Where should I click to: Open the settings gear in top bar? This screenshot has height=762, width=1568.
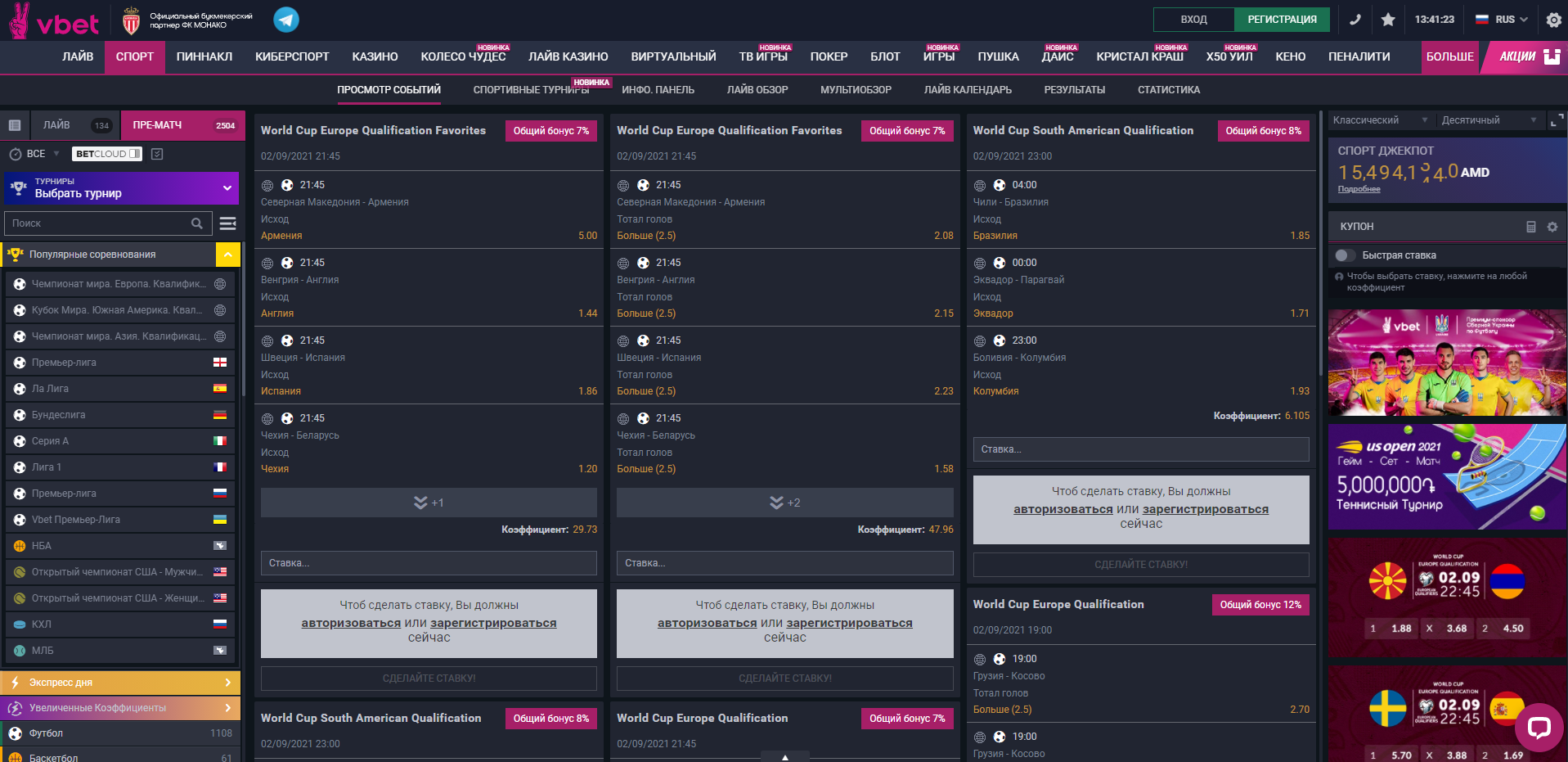[x=1554, y=20]
